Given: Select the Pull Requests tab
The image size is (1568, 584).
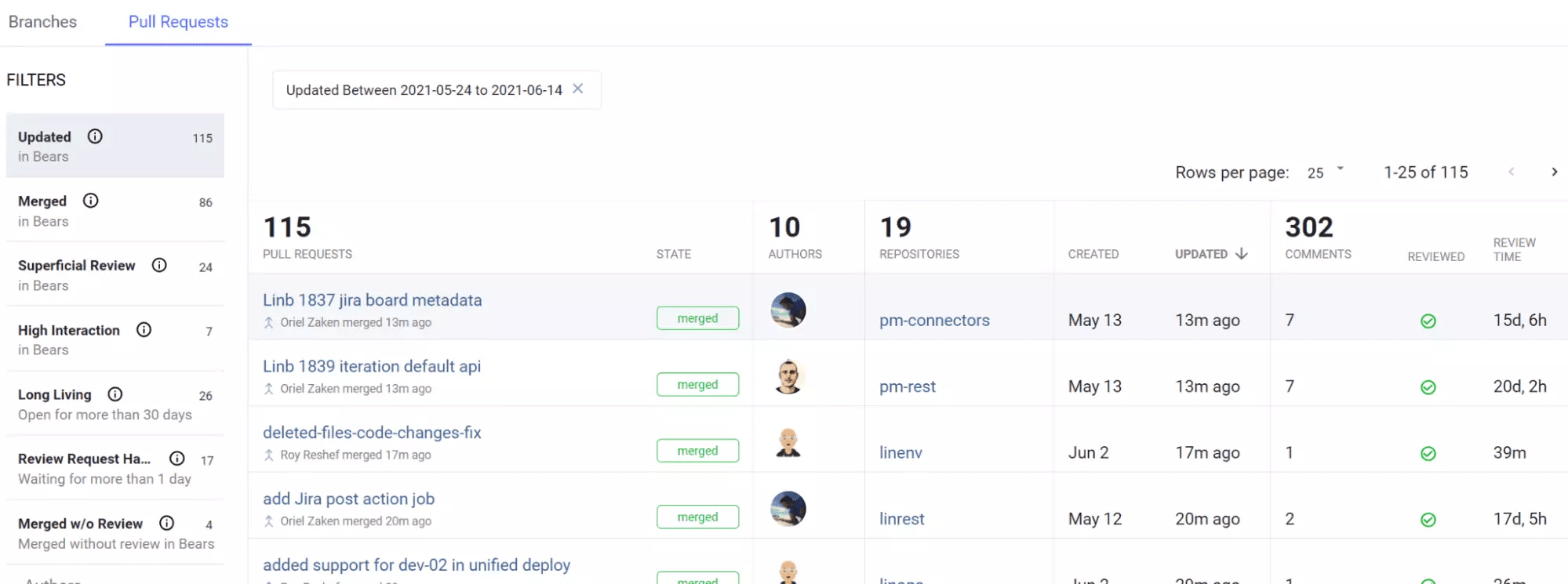Looking at the screenshot, I should (178, 22).
